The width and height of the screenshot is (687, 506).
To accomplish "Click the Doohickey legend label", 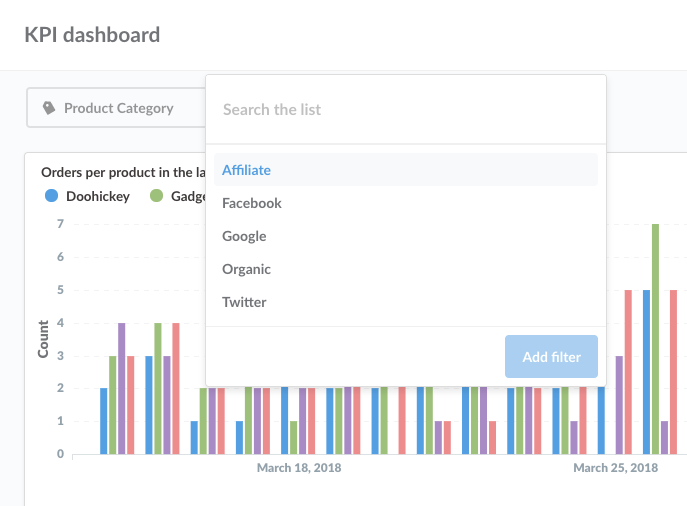I will pyautogui.click(x=98, y=196).
